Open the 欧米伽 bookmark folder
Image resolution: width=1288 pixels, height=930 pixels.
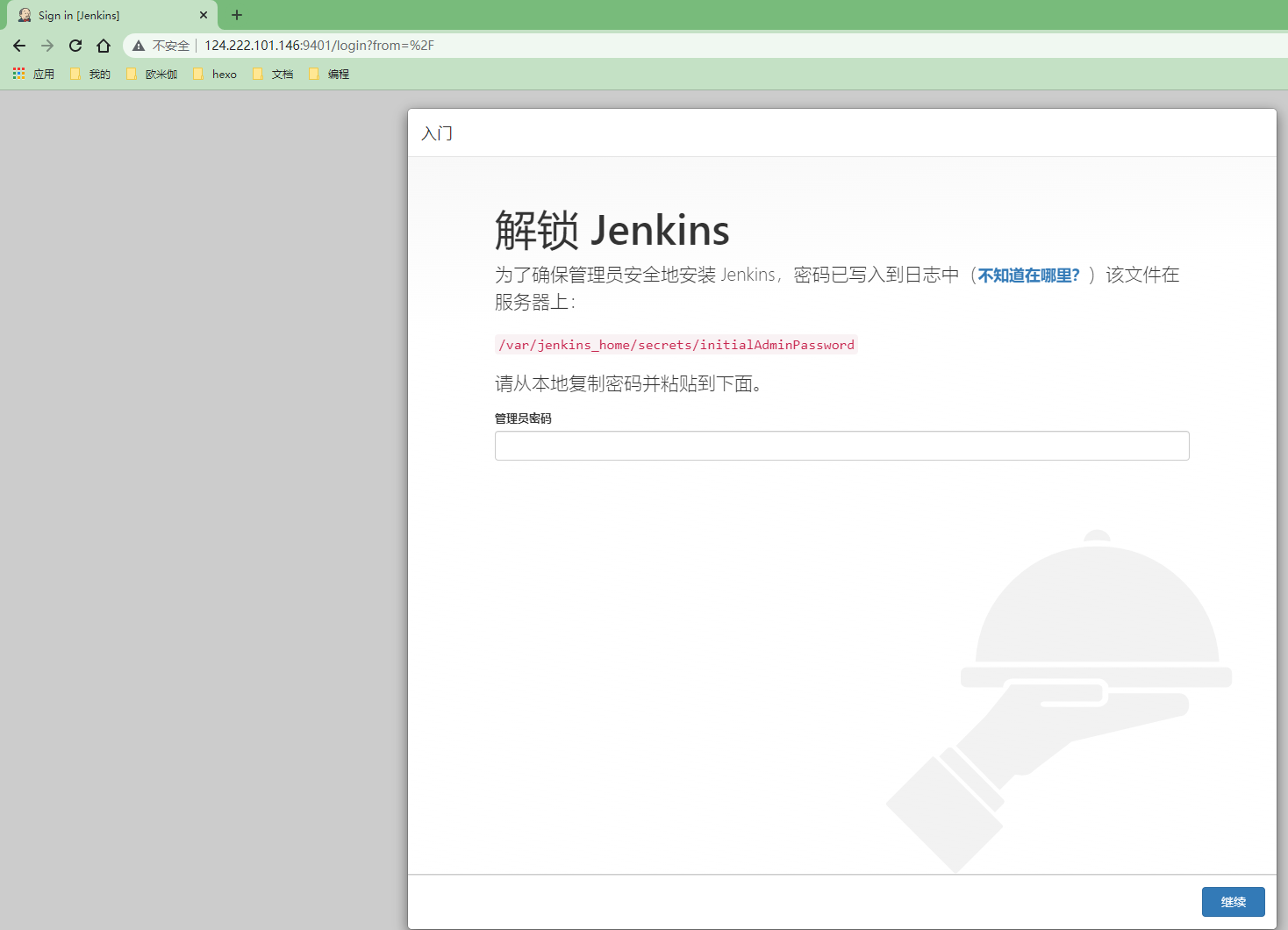[152, 74]
